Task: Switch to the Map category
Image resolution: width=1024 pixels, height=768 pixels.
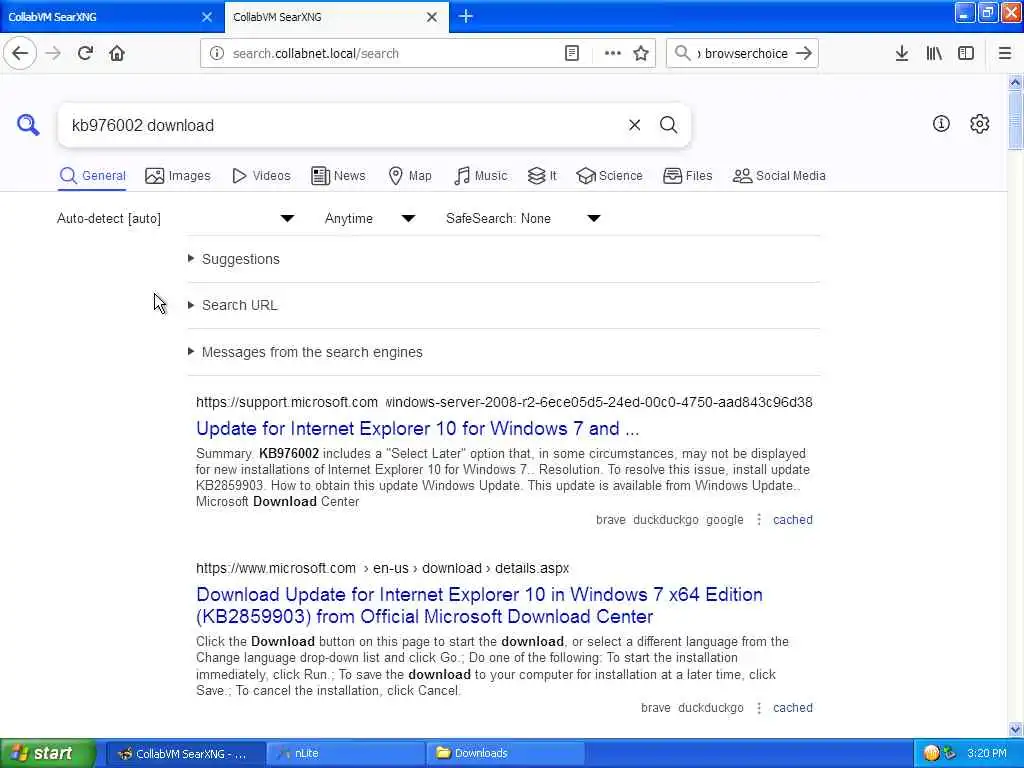Action: pos(410,176)
